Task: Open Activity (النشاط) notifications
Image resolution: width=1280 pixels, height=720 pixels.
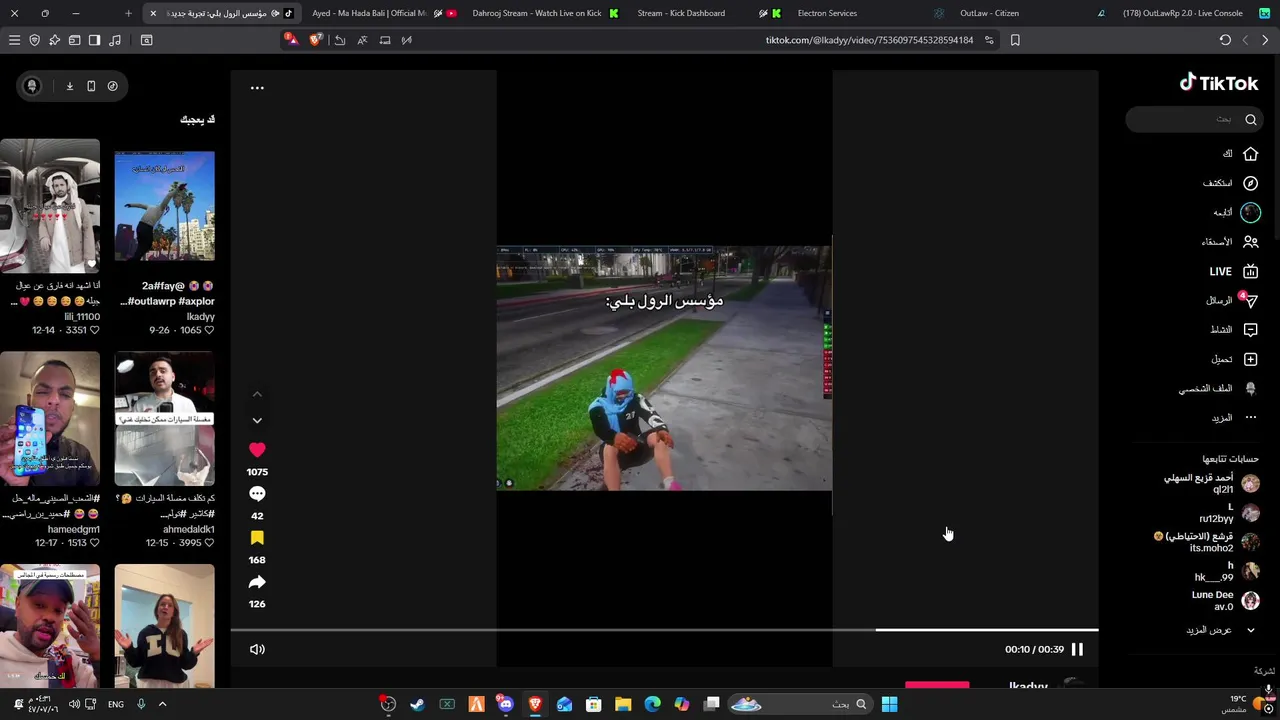Action: click(1234, 329)
